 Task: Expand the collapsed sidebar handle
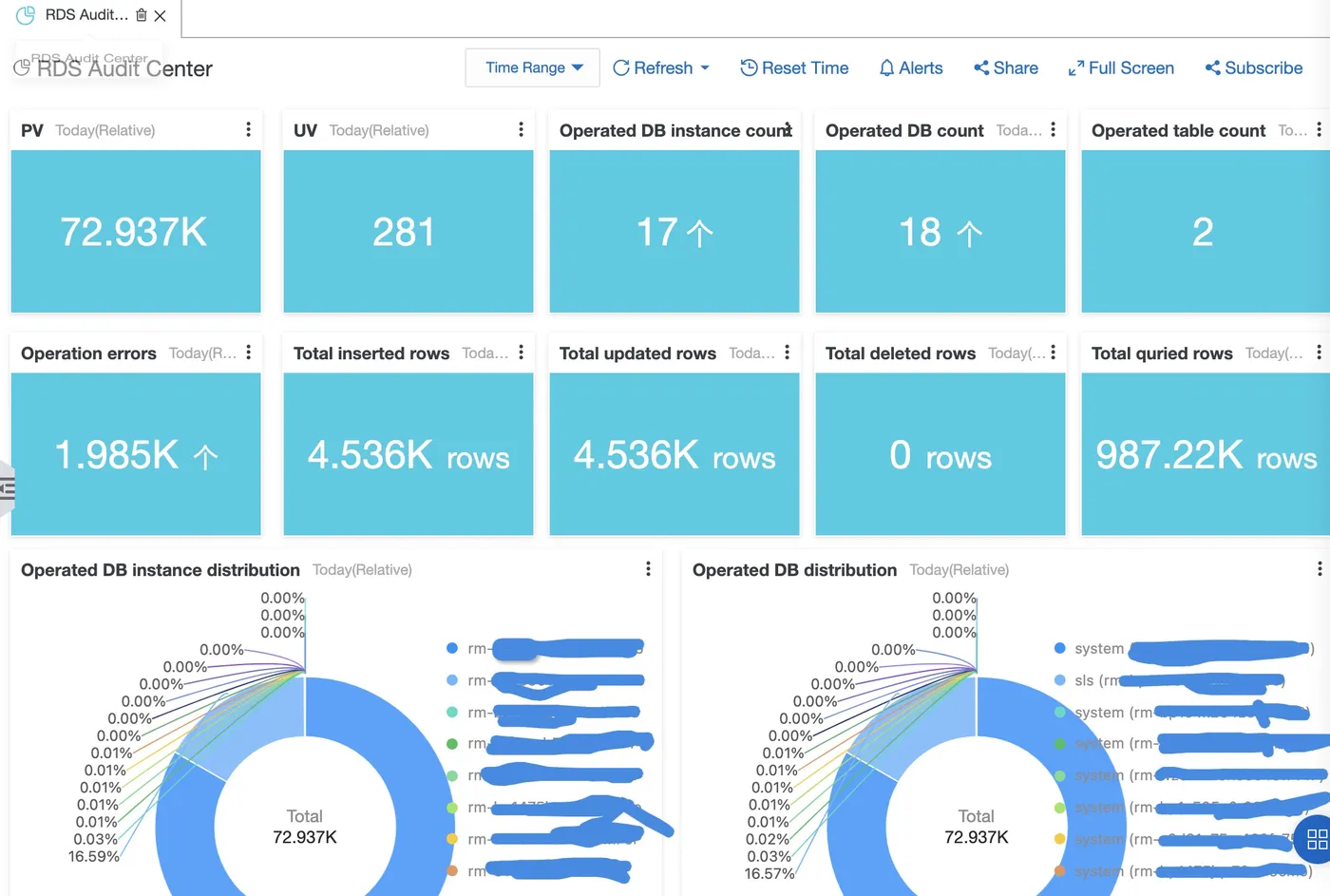[x=7, y=488]
